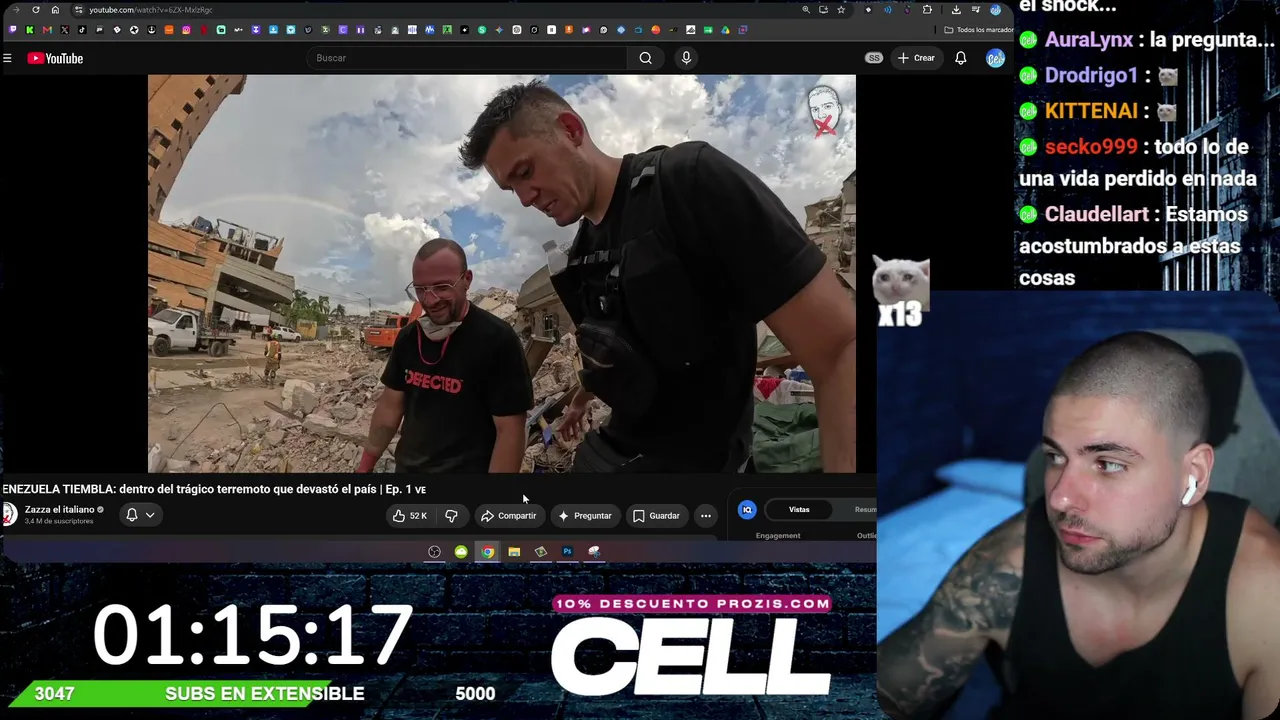This screenshot has width=1280, height=720.
Task: Dislike the video
Action: click(451, 516)
